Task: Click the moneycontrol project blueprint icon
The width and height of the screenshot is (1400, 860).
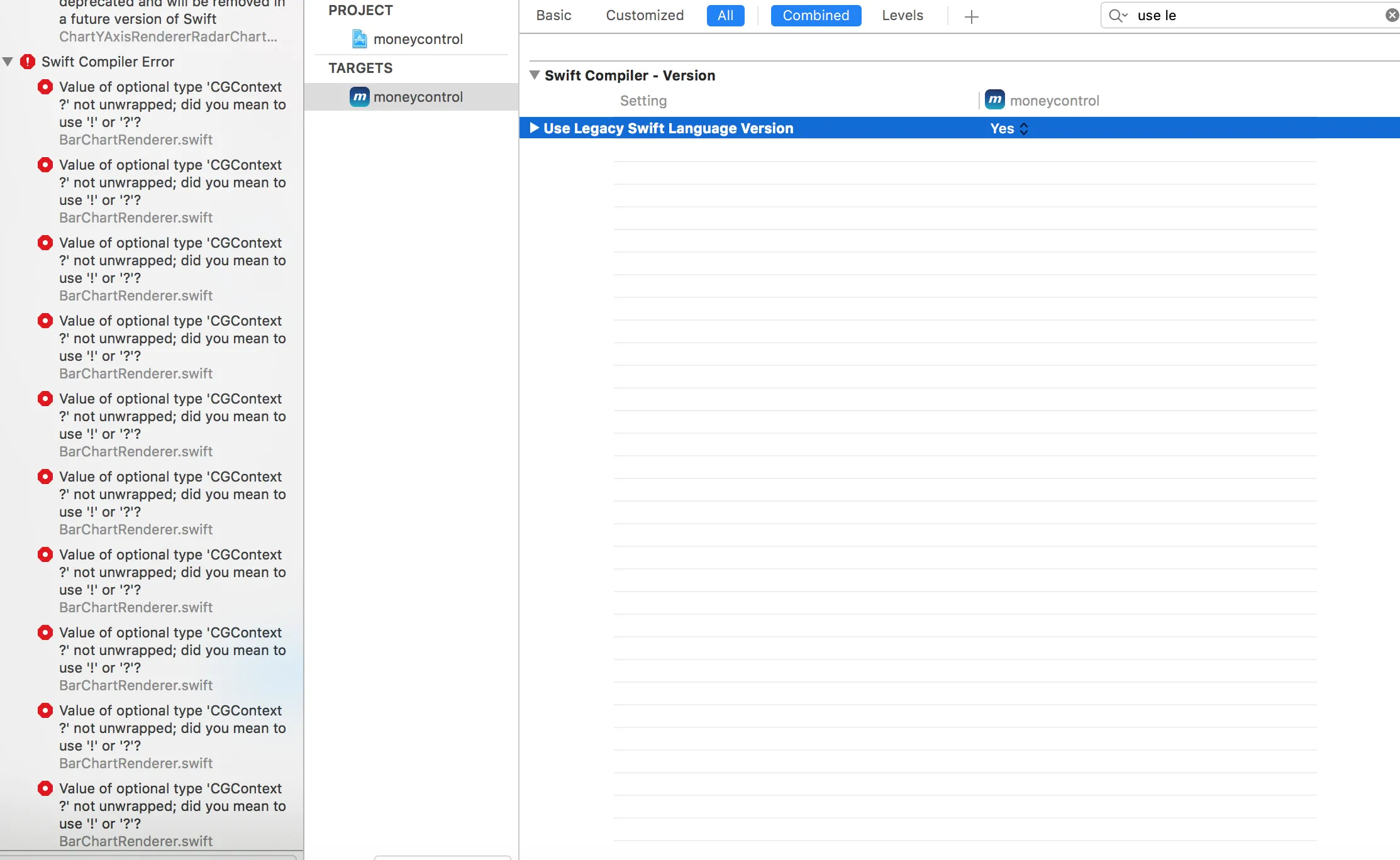Action: point(359,39)
